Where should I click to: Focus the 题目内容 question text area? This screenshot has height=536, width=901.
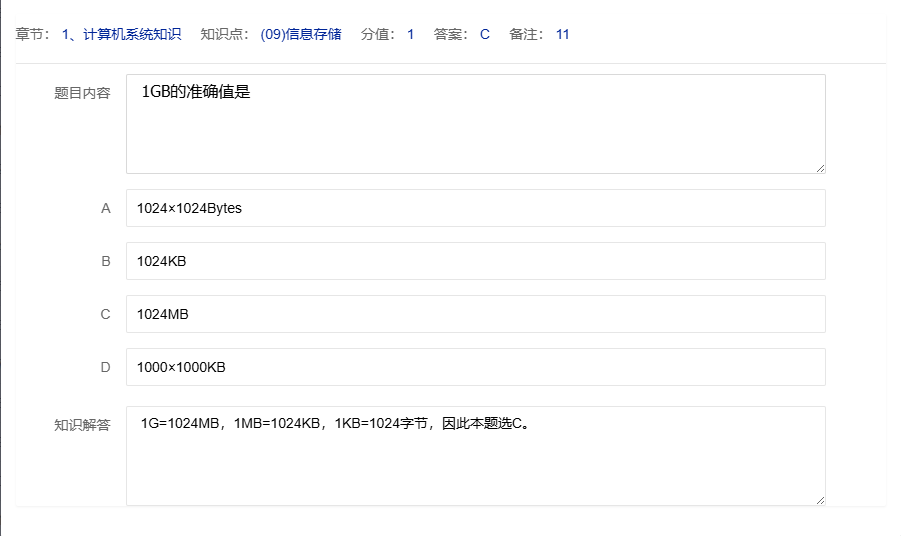pyautogui.click(x=475, y=124)
